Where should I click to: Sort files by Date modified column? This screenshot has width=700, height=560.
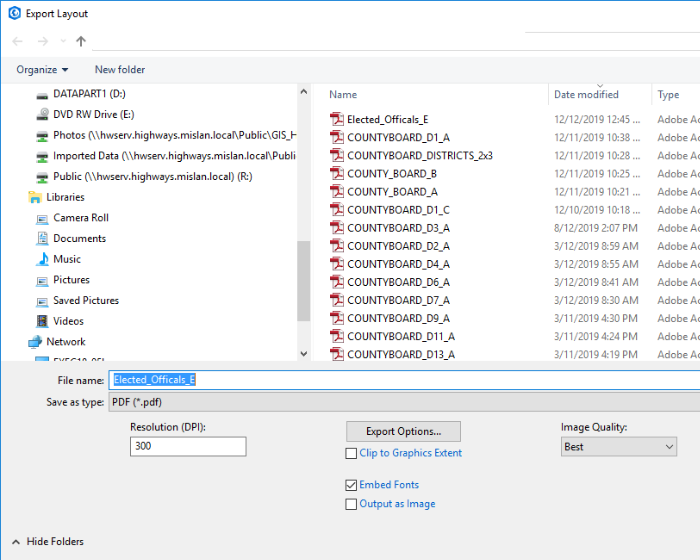pyautogui.click(x=586, y=95)
